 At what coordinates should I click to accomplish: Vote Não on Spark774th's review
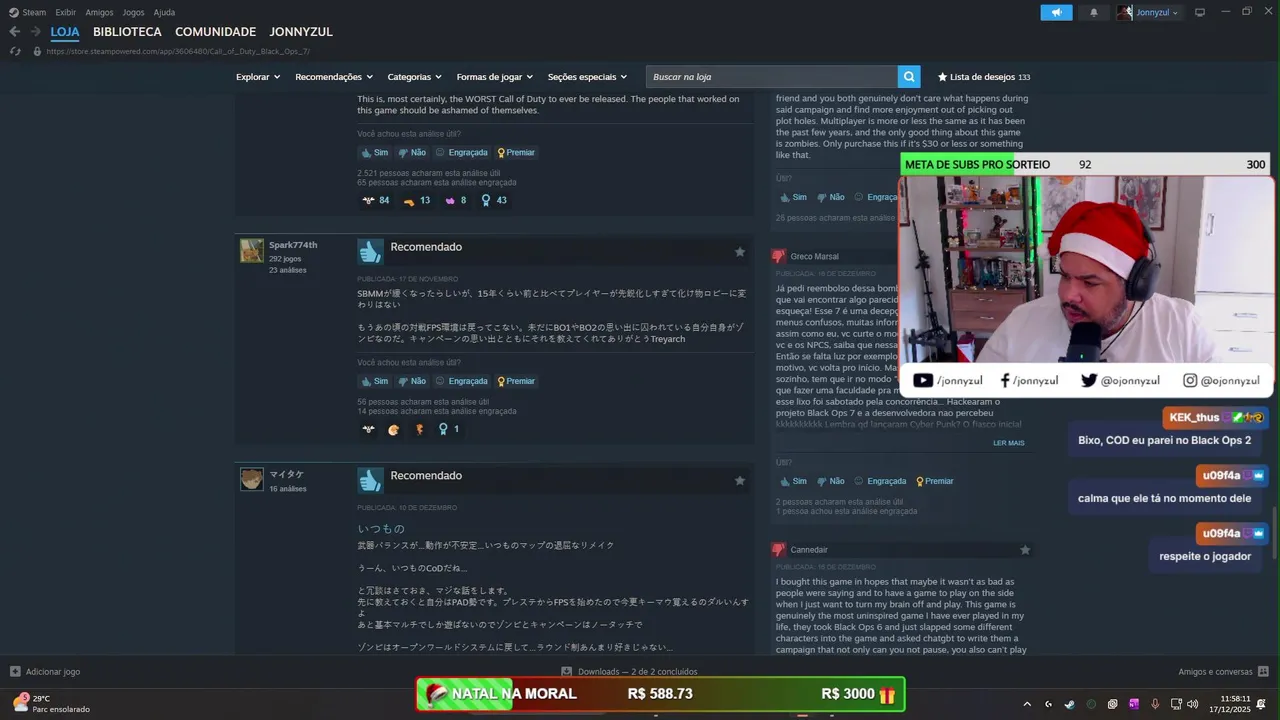point(411,381)
